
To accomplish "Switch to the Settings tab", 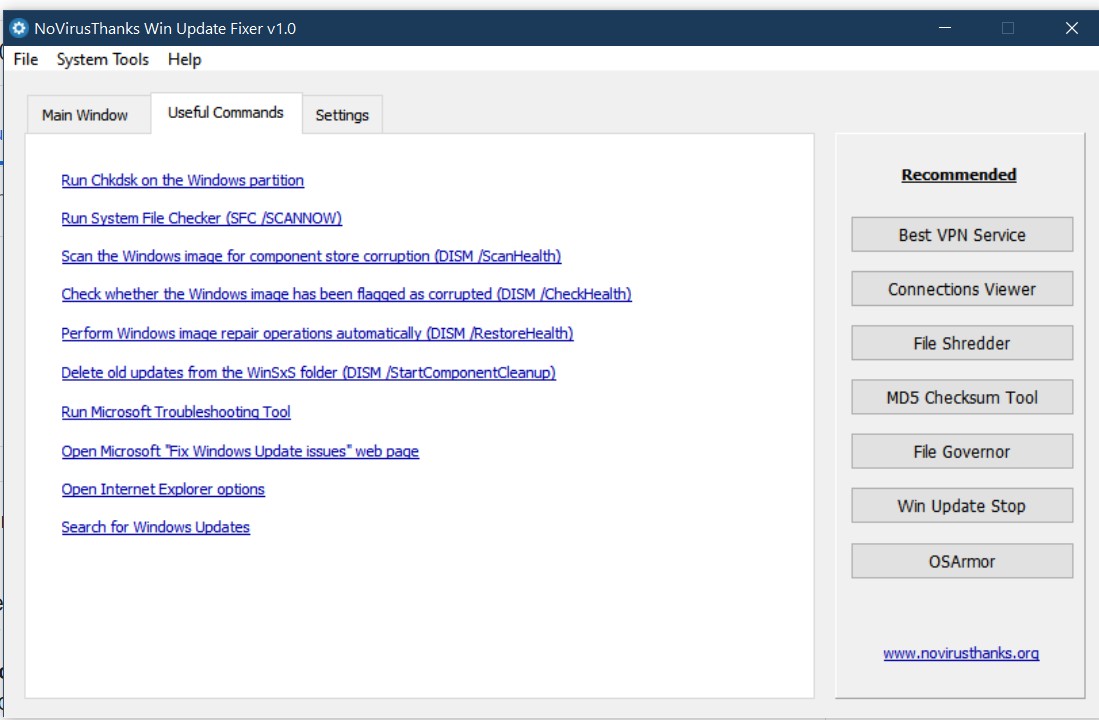I will [x=342, y=115].
